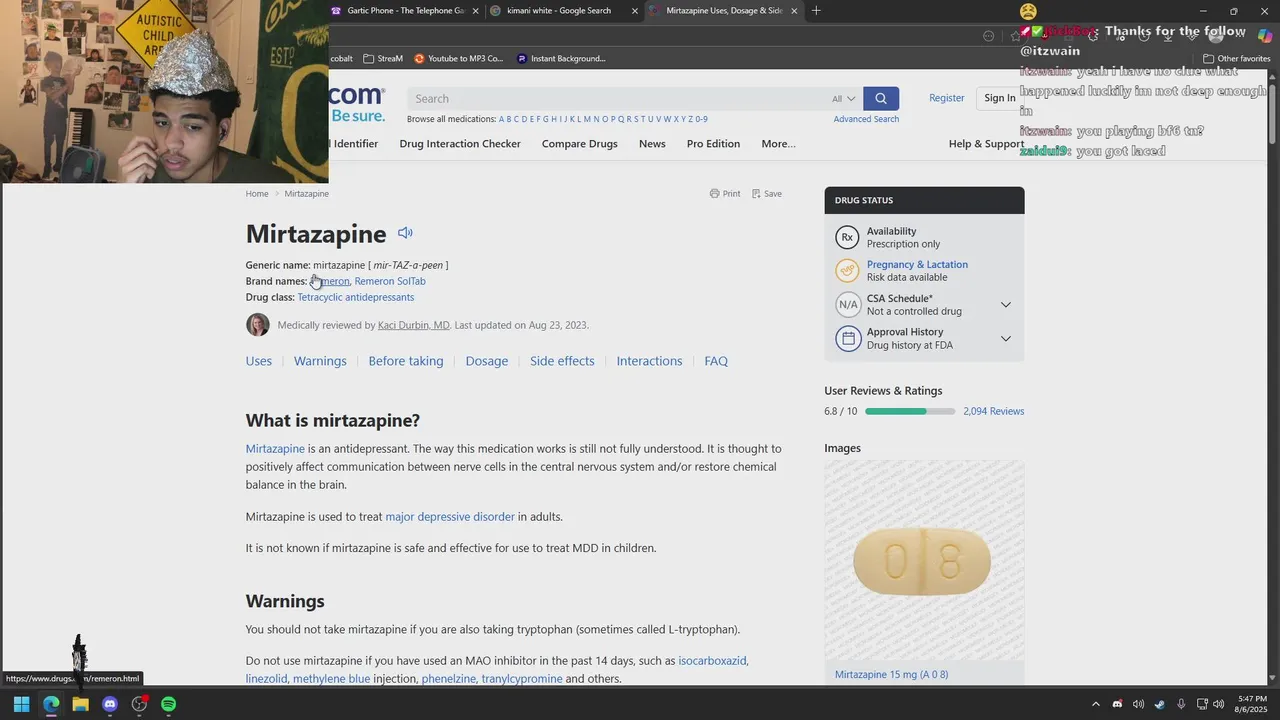Screen dimensions: 1280x720
Task: Click the Save page icon link
Action: pyautogui.click(x=767, y=194)
